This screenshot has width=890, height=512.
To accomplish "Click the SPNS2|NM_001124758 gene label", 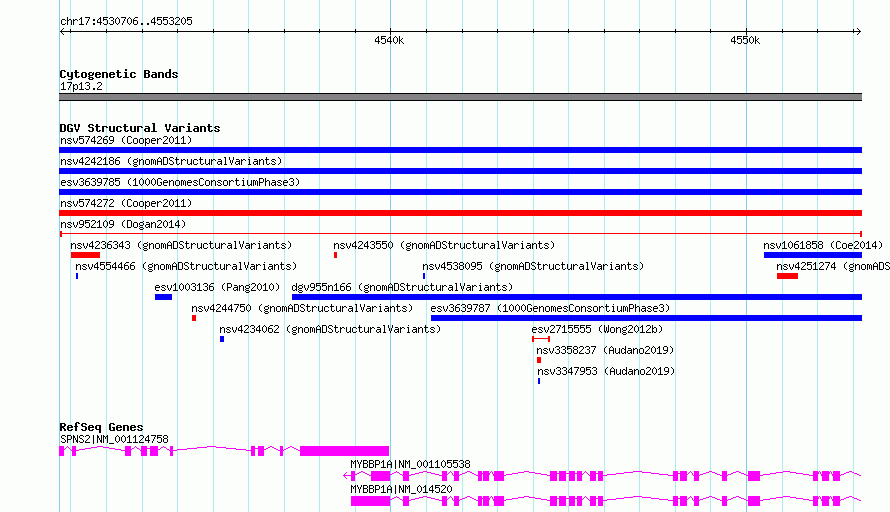I will click(114, 439).
